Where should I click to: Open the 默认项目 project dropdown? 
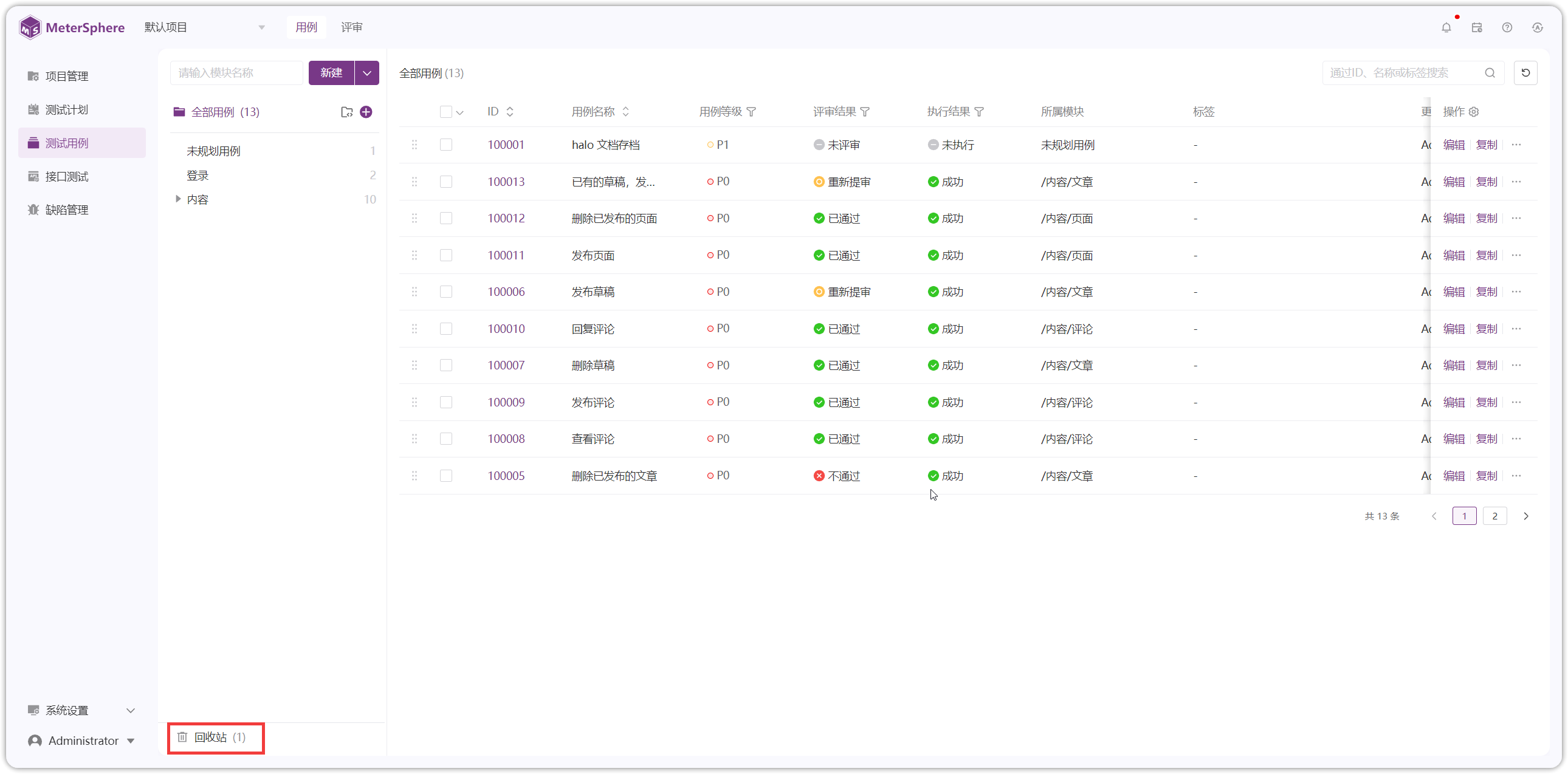point(205,27)
